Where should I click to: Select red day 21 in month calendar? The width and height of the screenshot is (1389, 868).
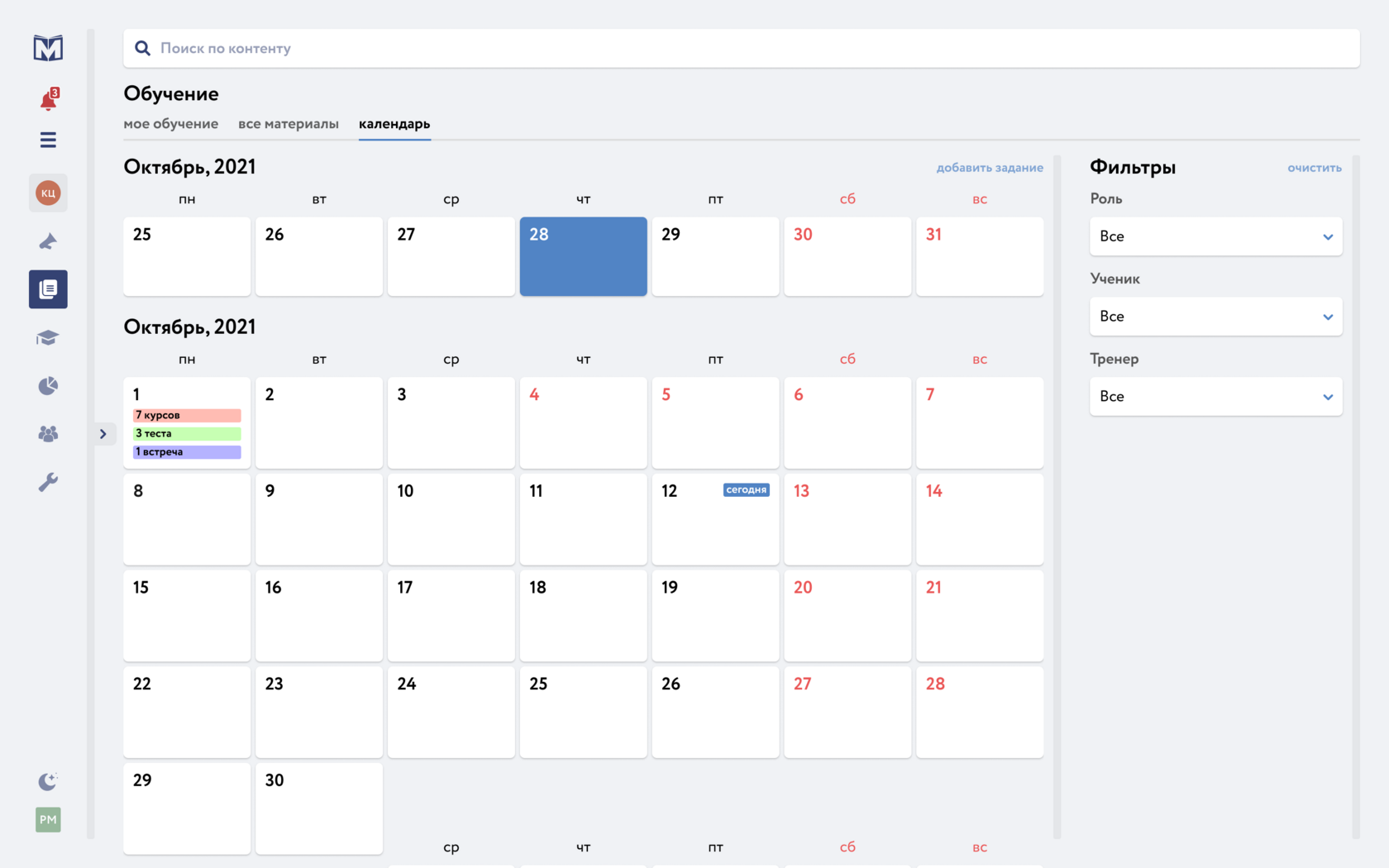(x=980, y=616)
